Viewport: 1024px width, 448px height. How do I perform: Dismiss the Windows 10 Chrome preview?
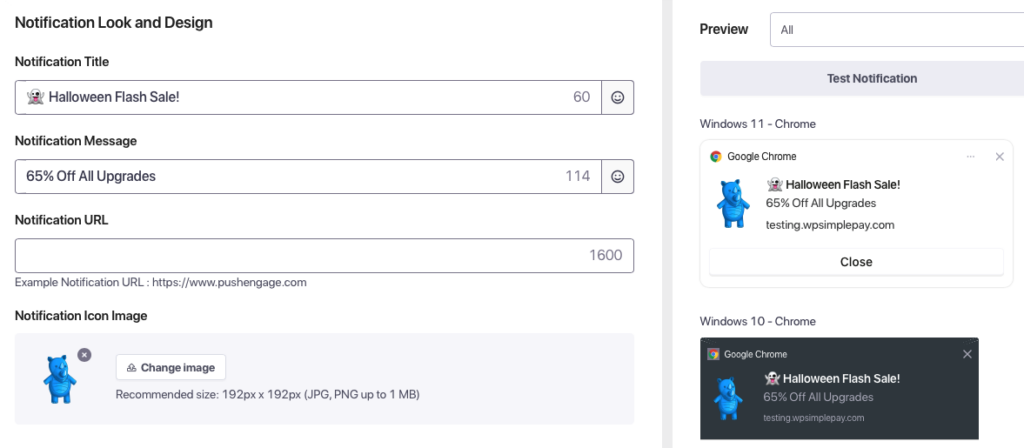(x=967, y=354)
